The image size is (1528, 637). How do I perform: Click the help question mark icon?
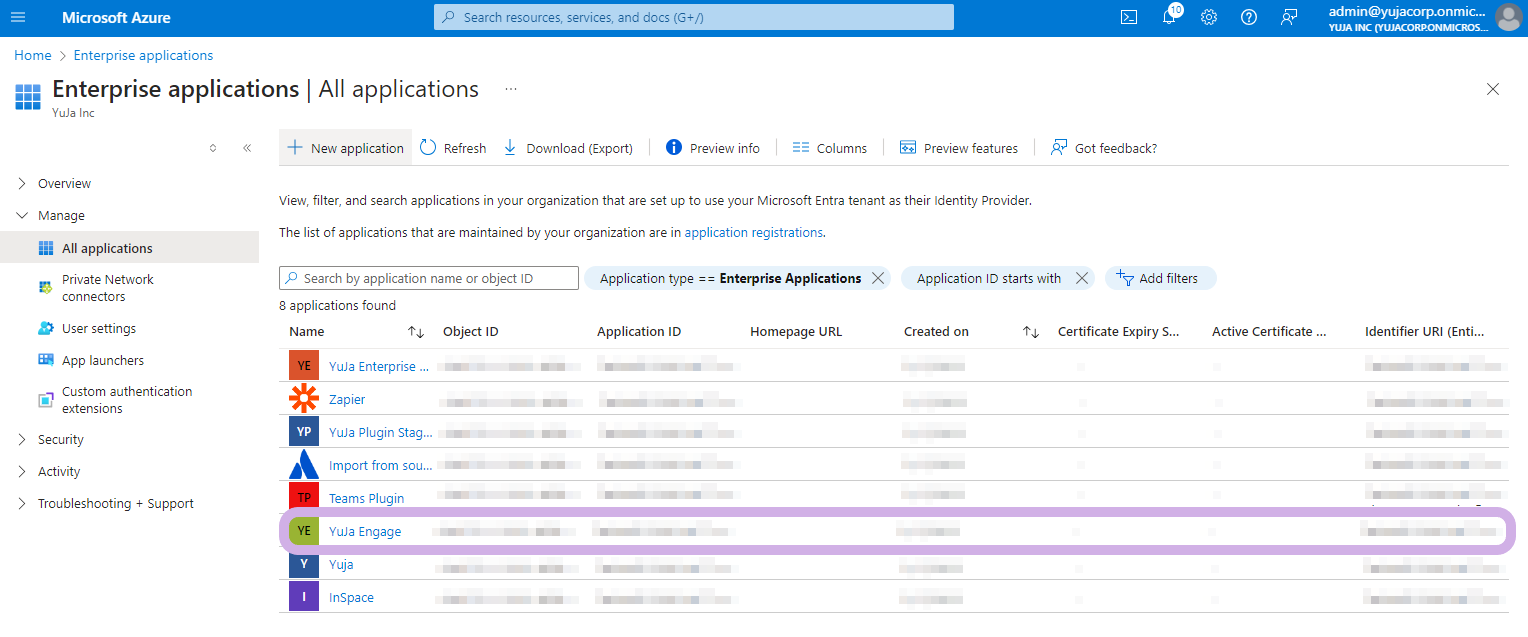[1249, 17]
